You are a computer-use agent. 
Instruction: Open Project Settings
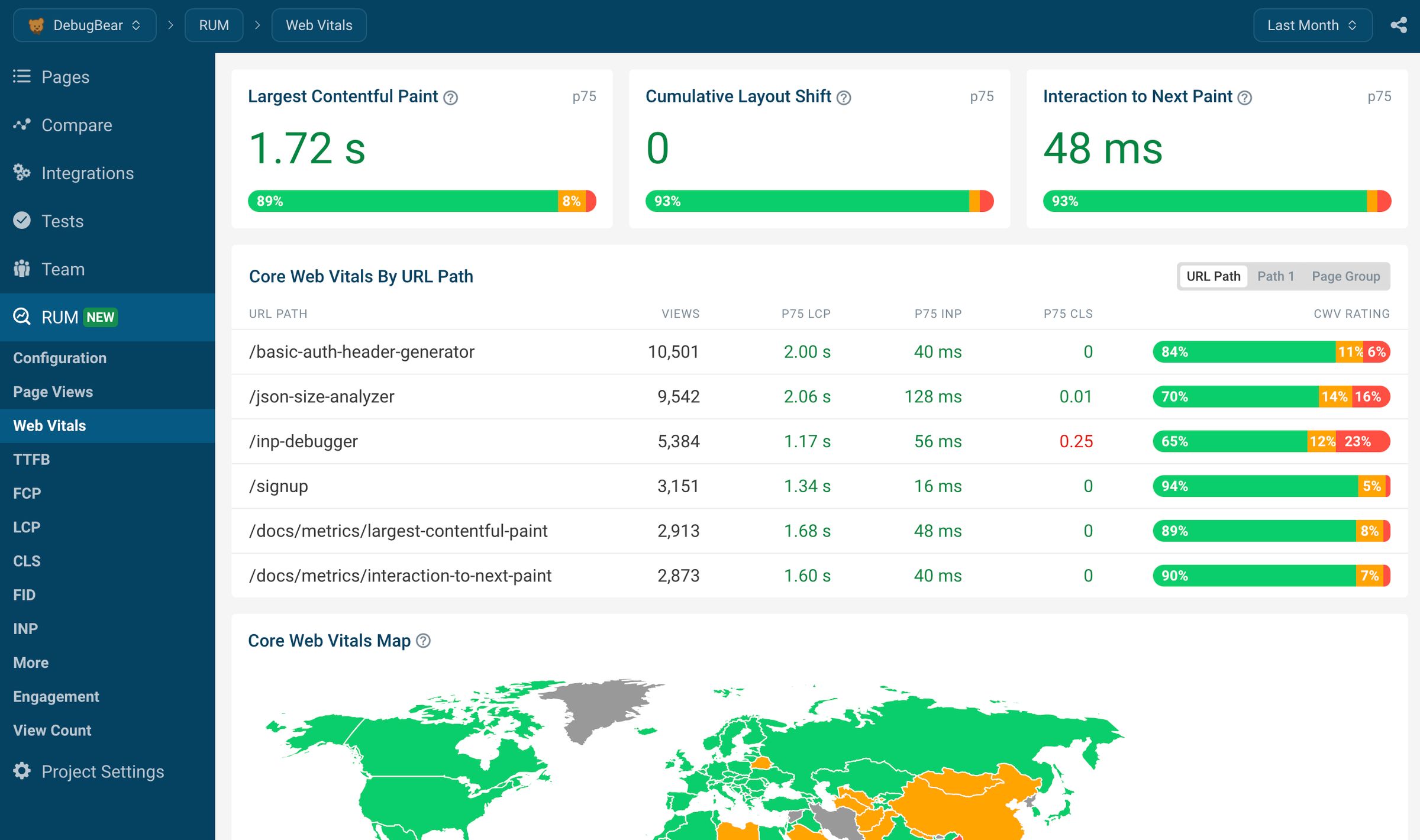pos(102,771)
